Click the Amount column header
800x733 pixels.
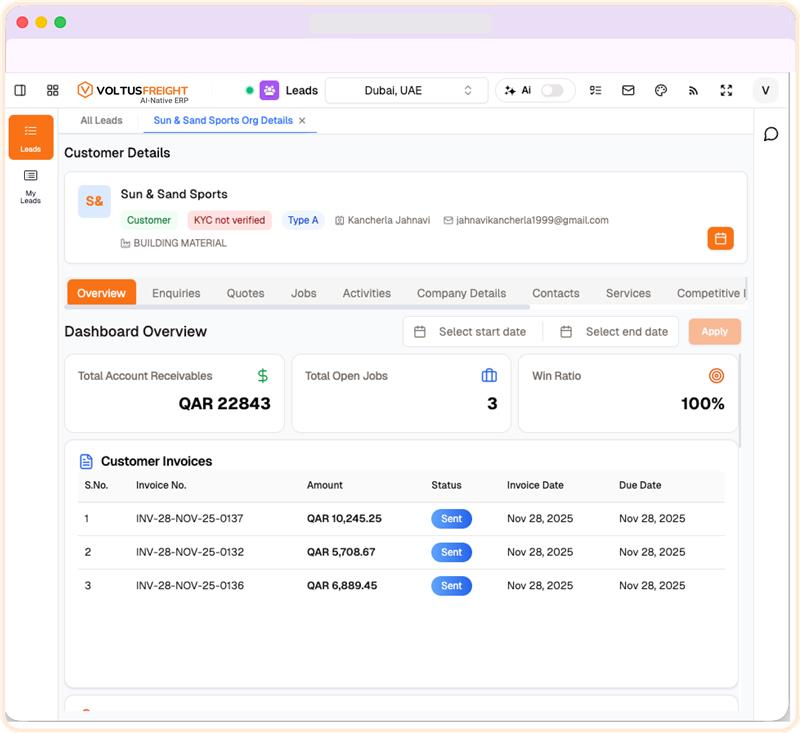(324, 485)
